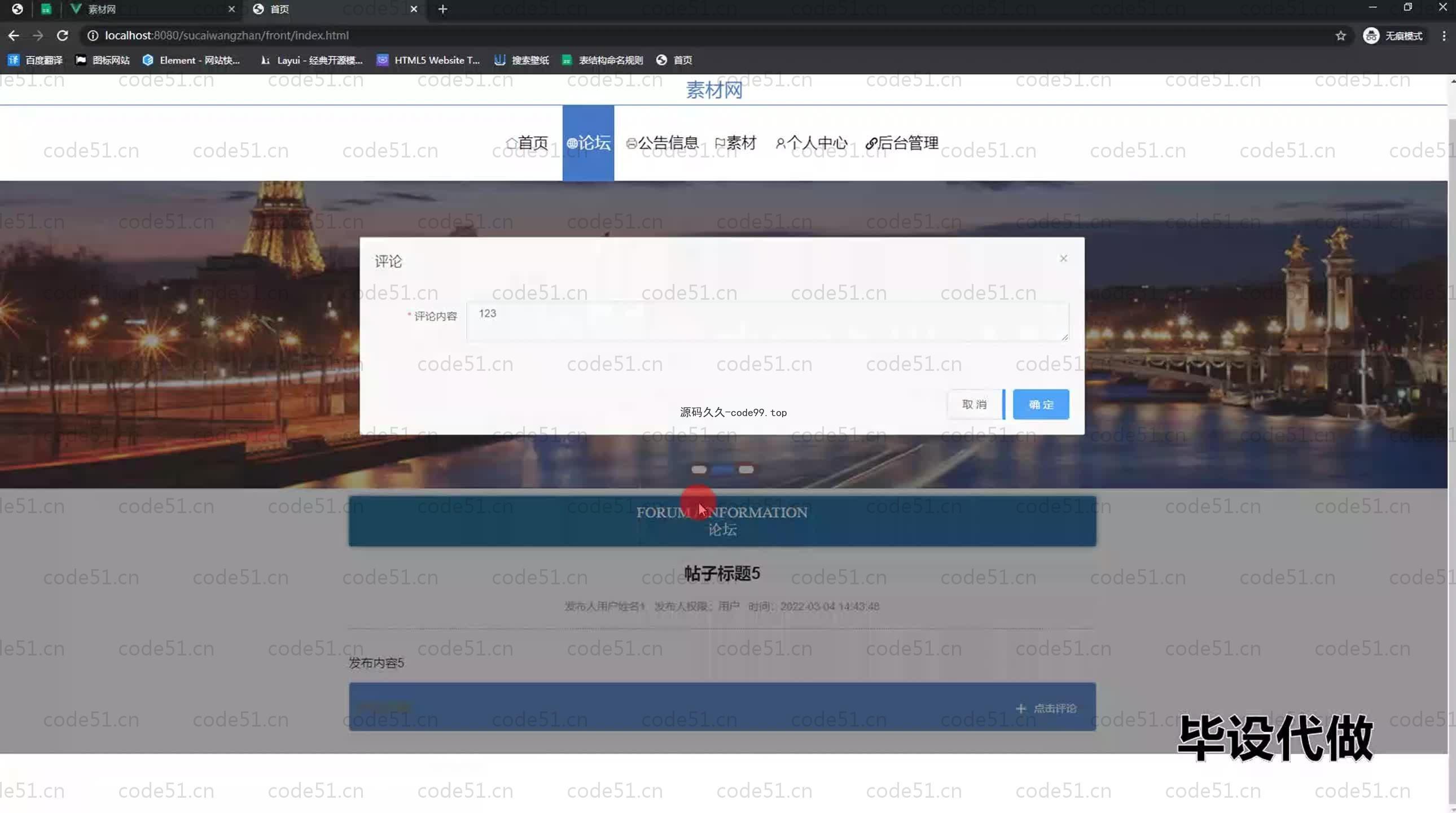Click the green pinned tab icon

click(46, 9)
